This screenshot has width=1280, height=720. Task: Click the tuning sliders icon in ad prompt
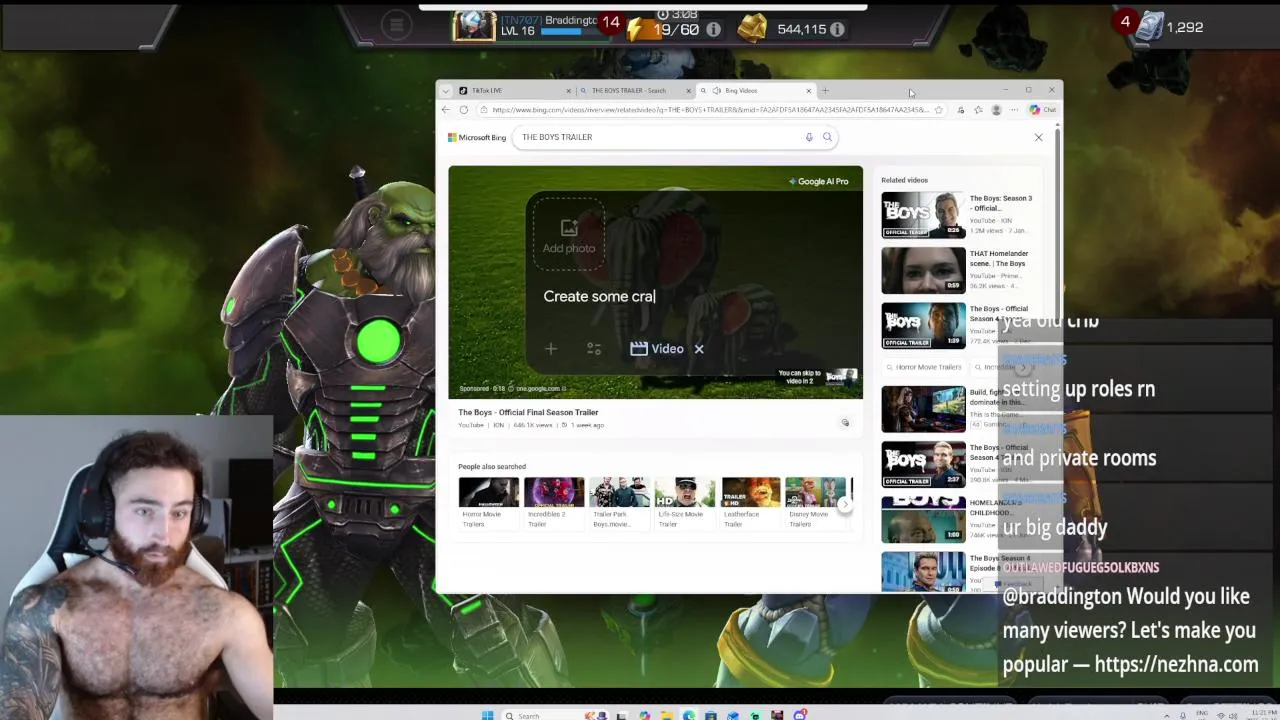594,349
